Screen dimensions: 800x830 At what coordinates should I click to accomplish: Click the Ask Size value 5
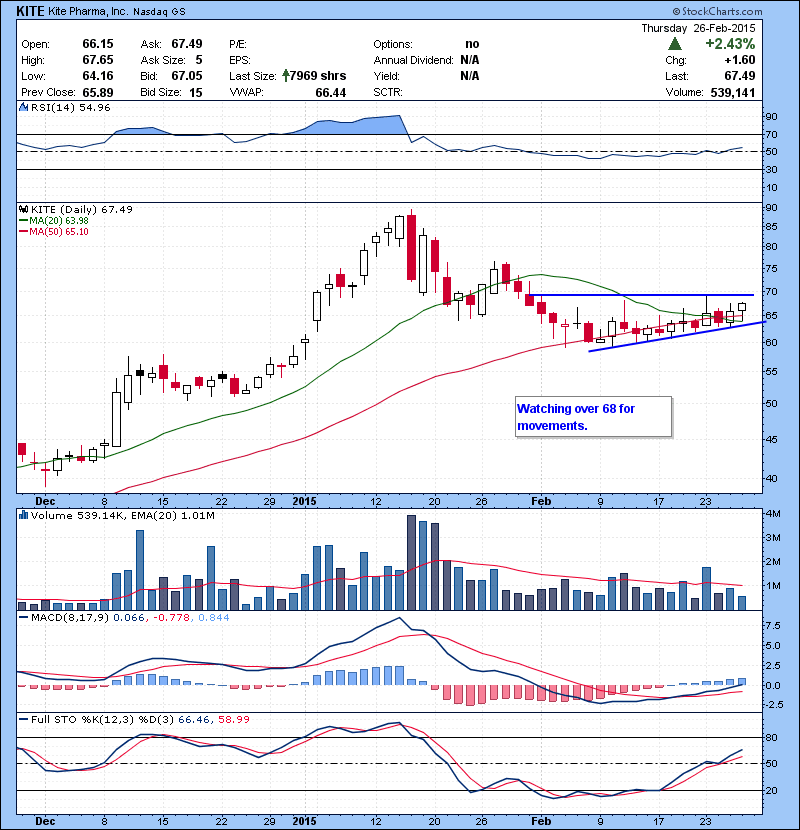pos(199,60)
